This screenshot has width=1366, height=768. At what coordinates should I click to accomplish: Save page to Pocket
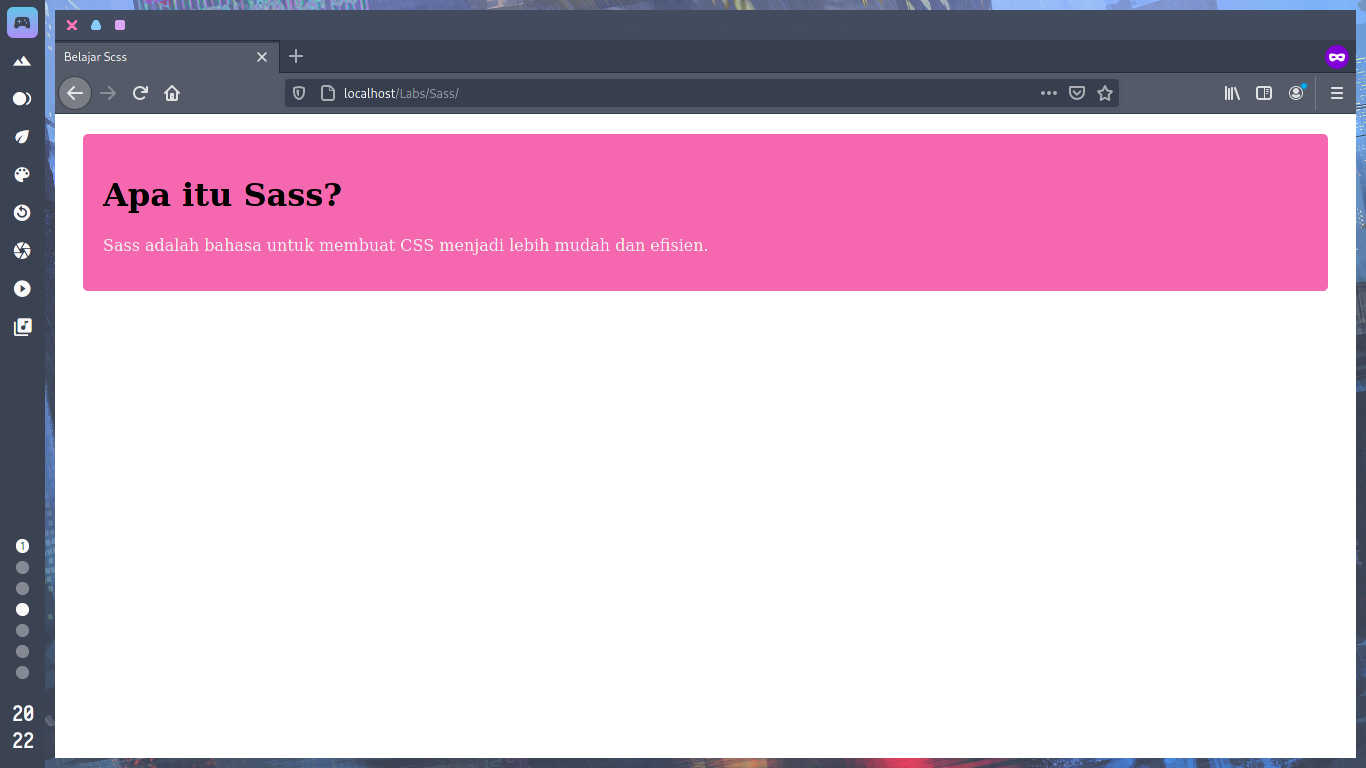(1077, 93)
